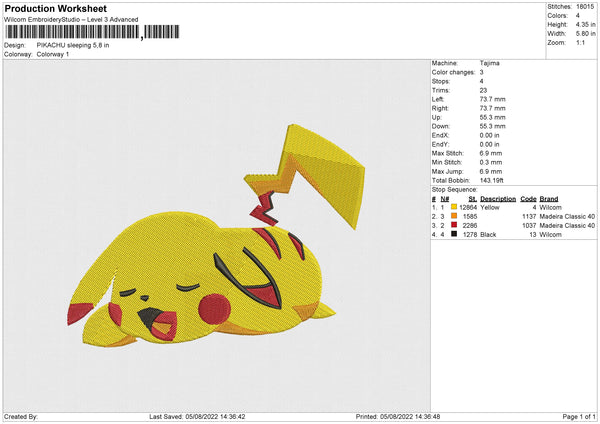Click the 'Up:' measurement label
The height and width of the screenshot is (424, 600).
coord(437,117)
